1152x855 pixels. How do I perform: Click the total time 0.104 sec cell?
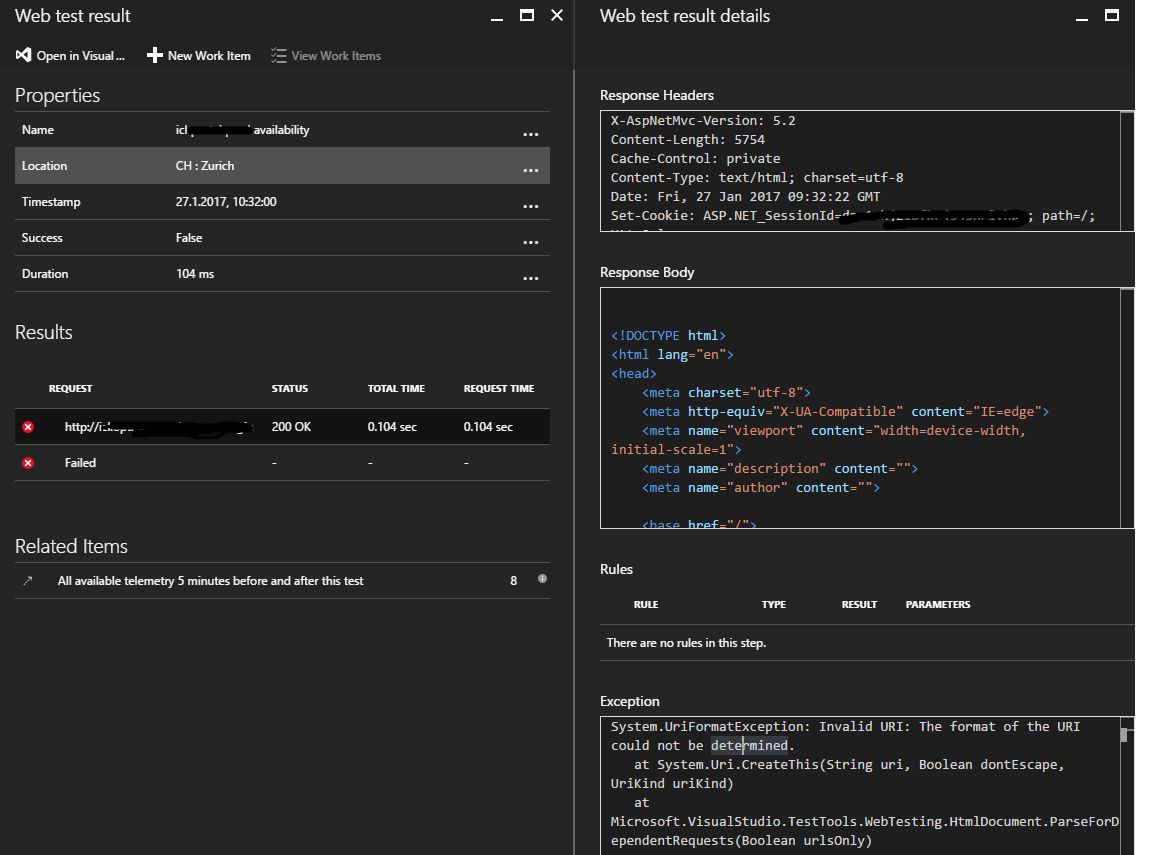point(392,427)
